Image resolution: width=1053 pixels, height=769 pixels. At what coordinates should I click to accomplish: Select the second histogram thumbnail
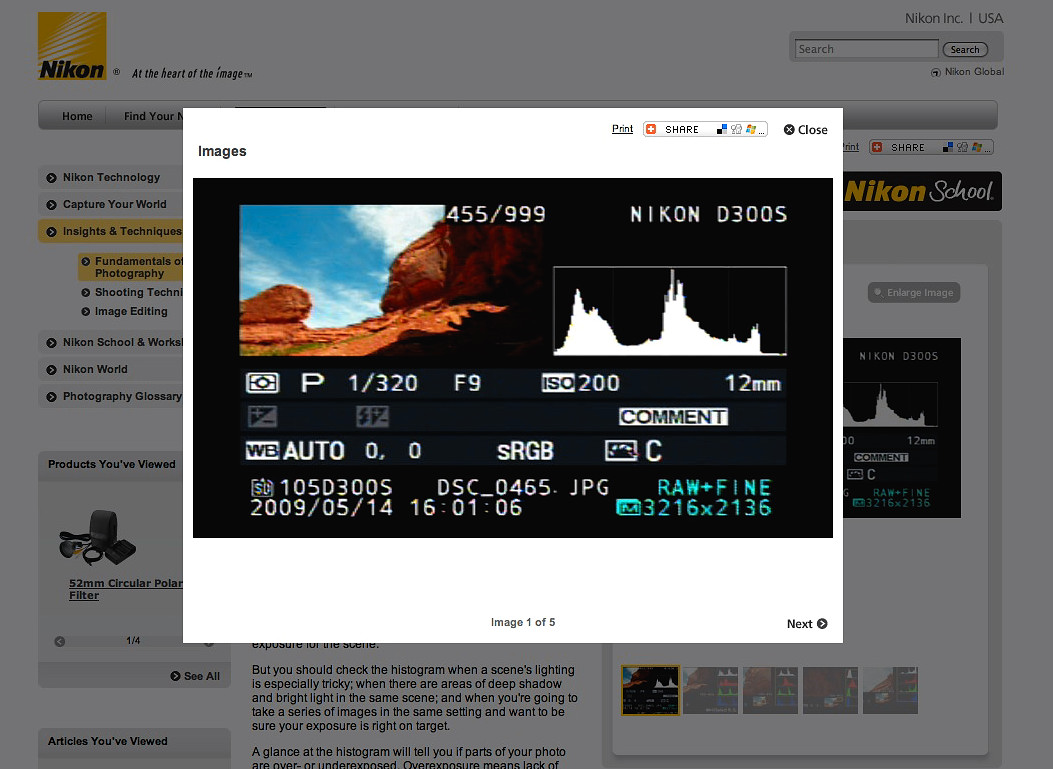tap(711, 690)
